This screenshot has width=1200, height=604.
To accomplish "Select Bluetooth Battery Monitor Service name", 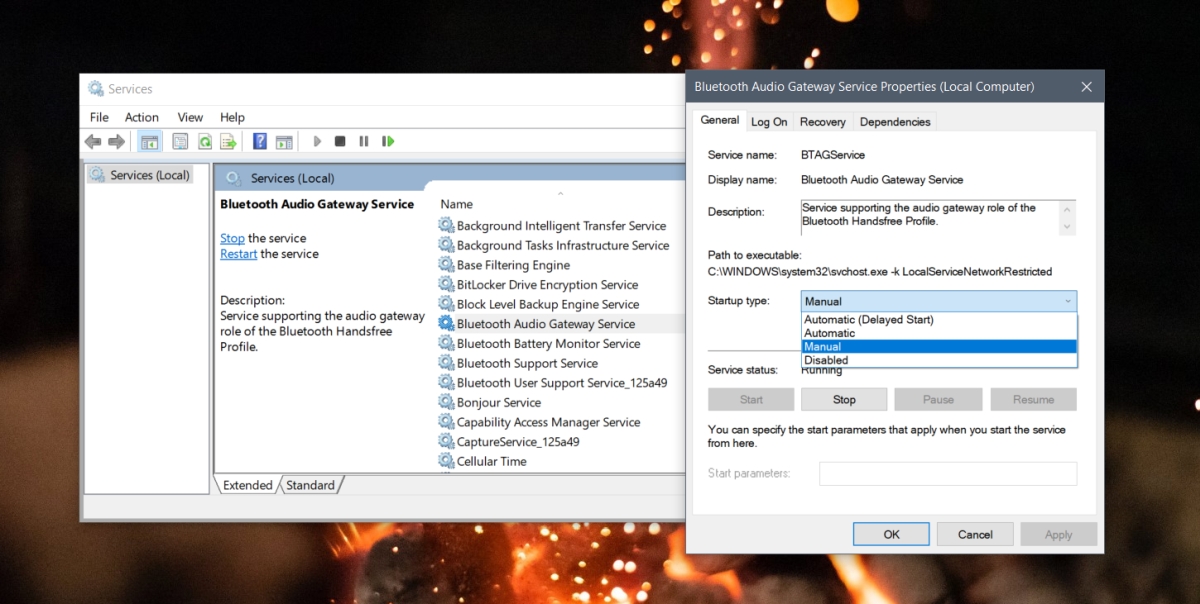I will 548,344.
